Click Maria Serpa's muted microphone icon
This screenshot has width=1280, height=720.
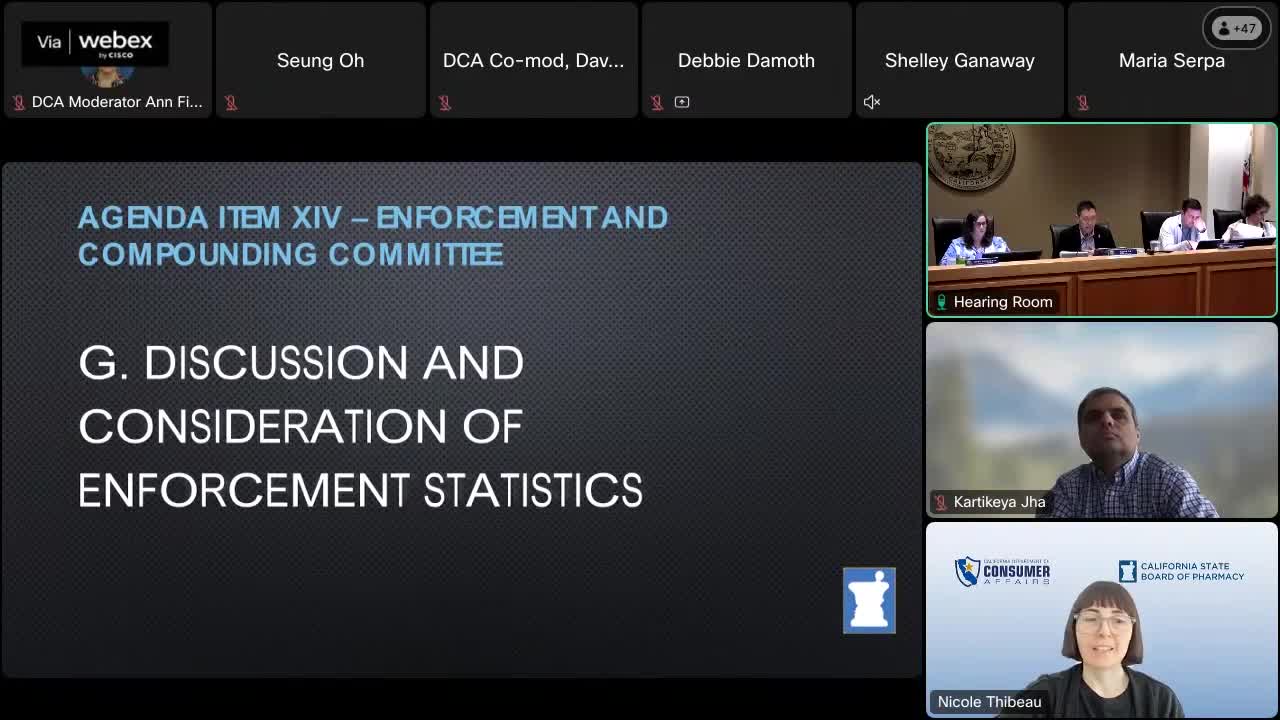[1083, 102]
